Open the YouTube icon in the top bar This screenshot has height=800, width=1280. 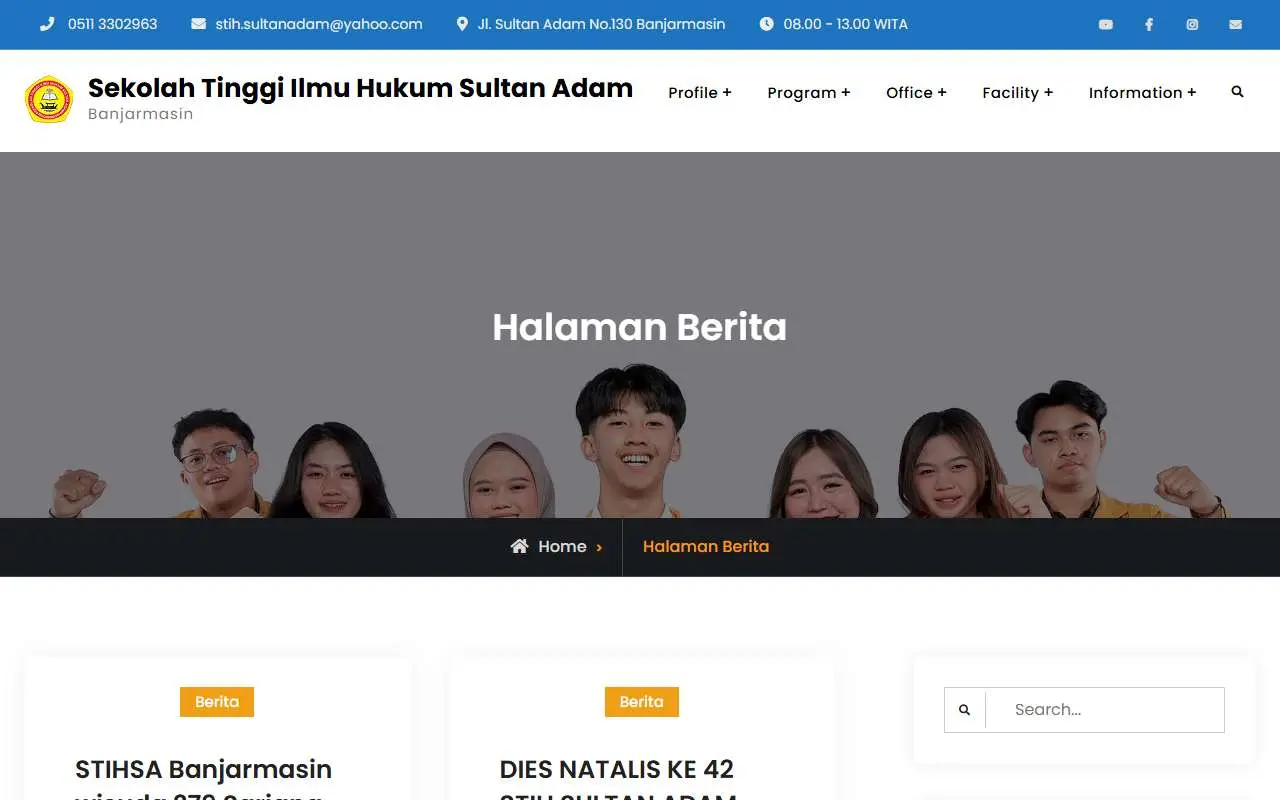[1105, 24]
